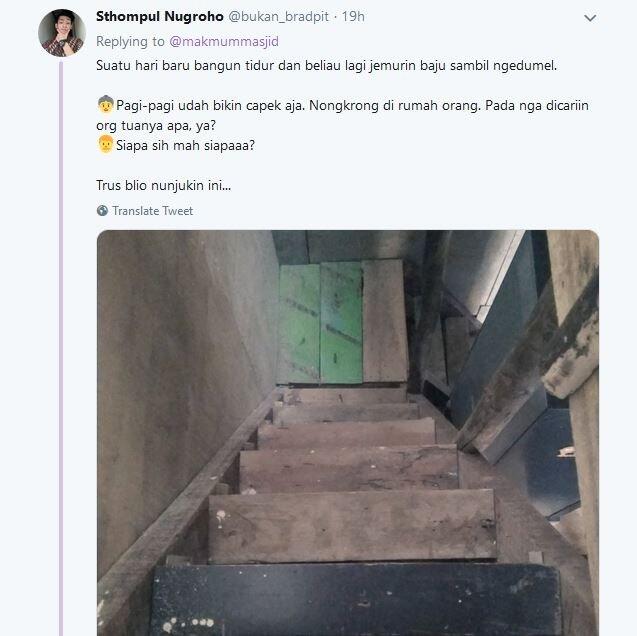Screen dimensions: 637x636
Task: Click the purple thread line below the avatar
Action: coord(61,350)
